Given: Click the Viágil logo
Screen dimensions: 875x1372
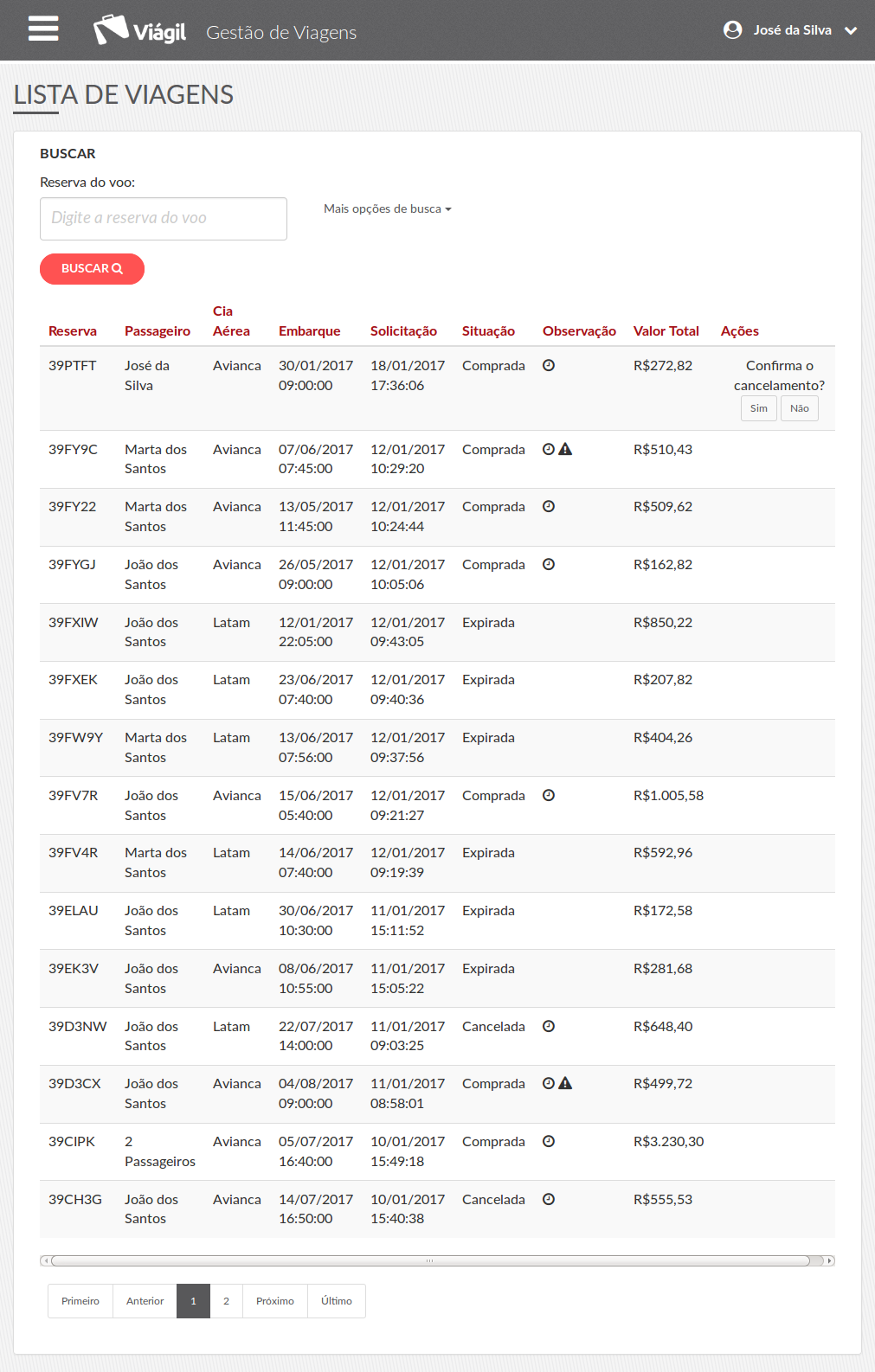Looking at the screenshot, I should tap(140, 31).
